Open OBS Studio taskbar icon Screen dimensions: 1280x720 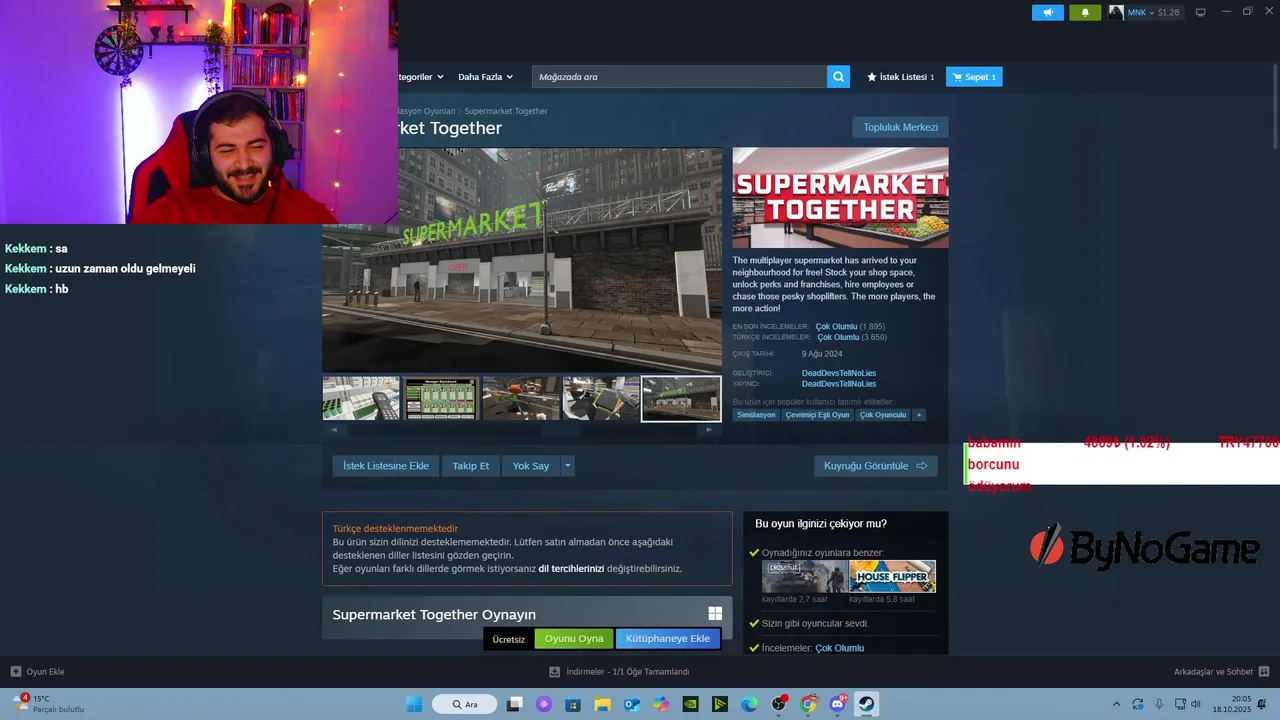pyautogui.click(x=779, y=704)
